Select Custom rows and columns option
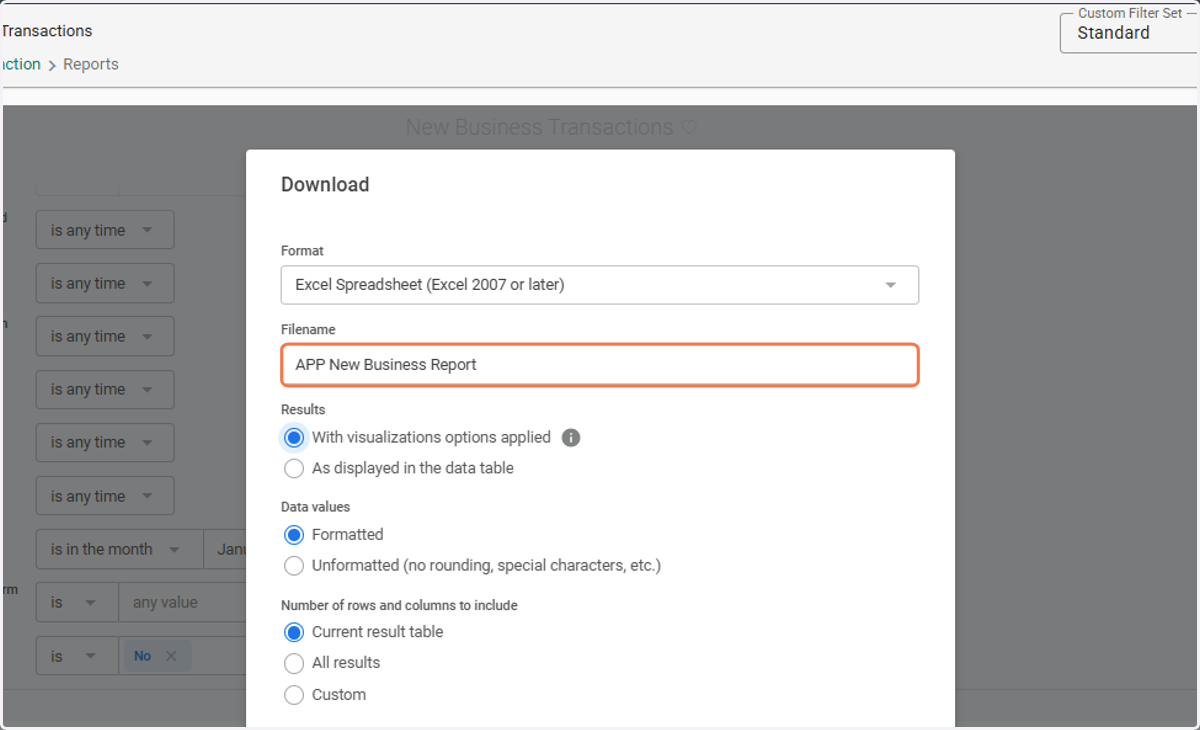Image resolution: width=1200 pixels, height=730 pixels. (x=294, y=695)
